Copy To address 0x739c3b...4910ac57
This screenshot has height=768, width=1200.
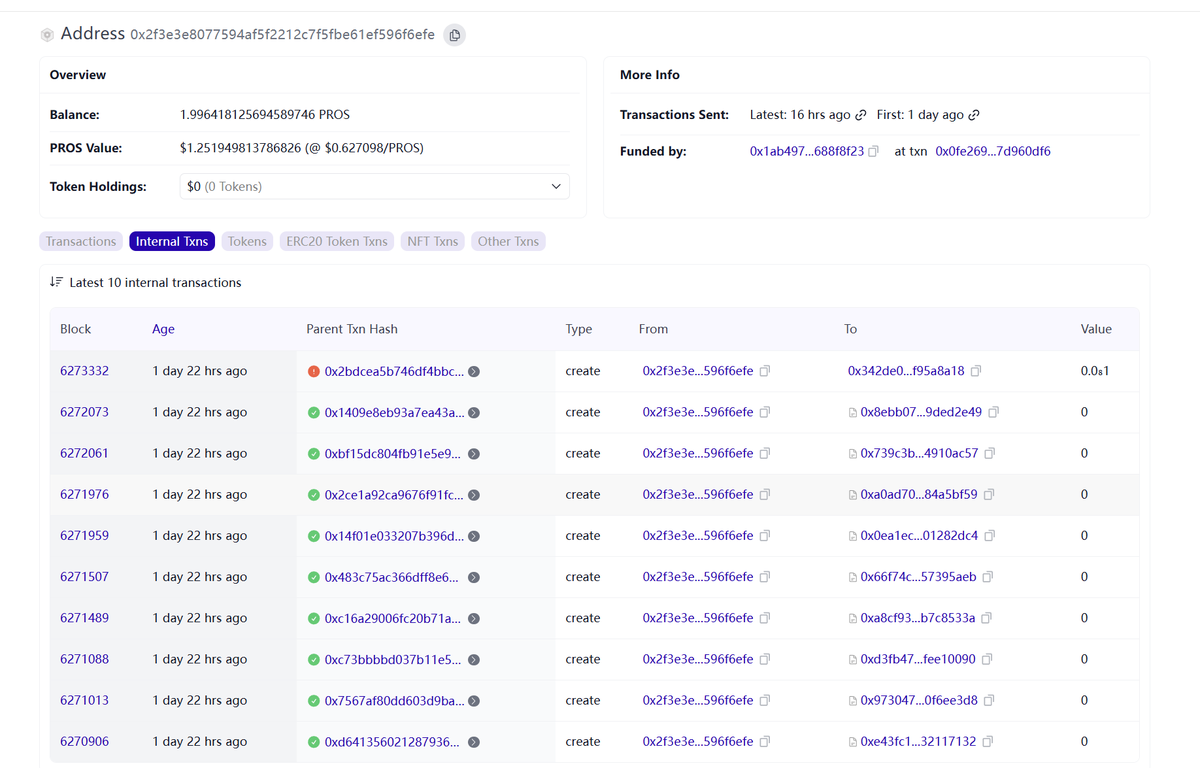click(x=990, y=453)
